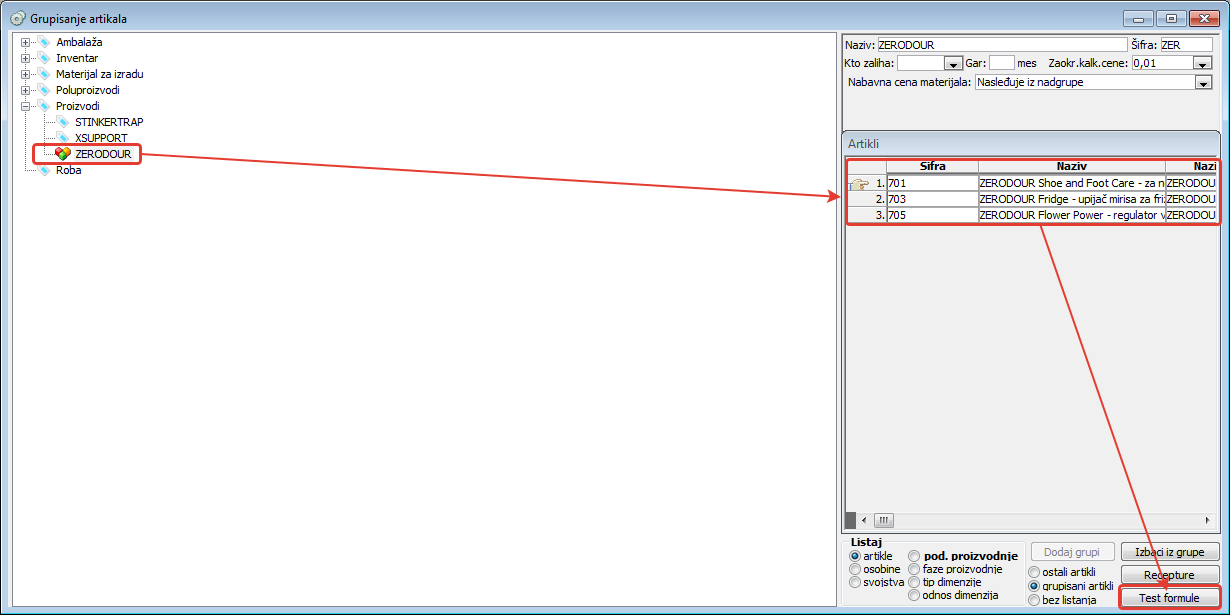1230x615 pixels.
Task: Click the horizontal scrollbar in Artikli grid
Action: point(1030,520)
